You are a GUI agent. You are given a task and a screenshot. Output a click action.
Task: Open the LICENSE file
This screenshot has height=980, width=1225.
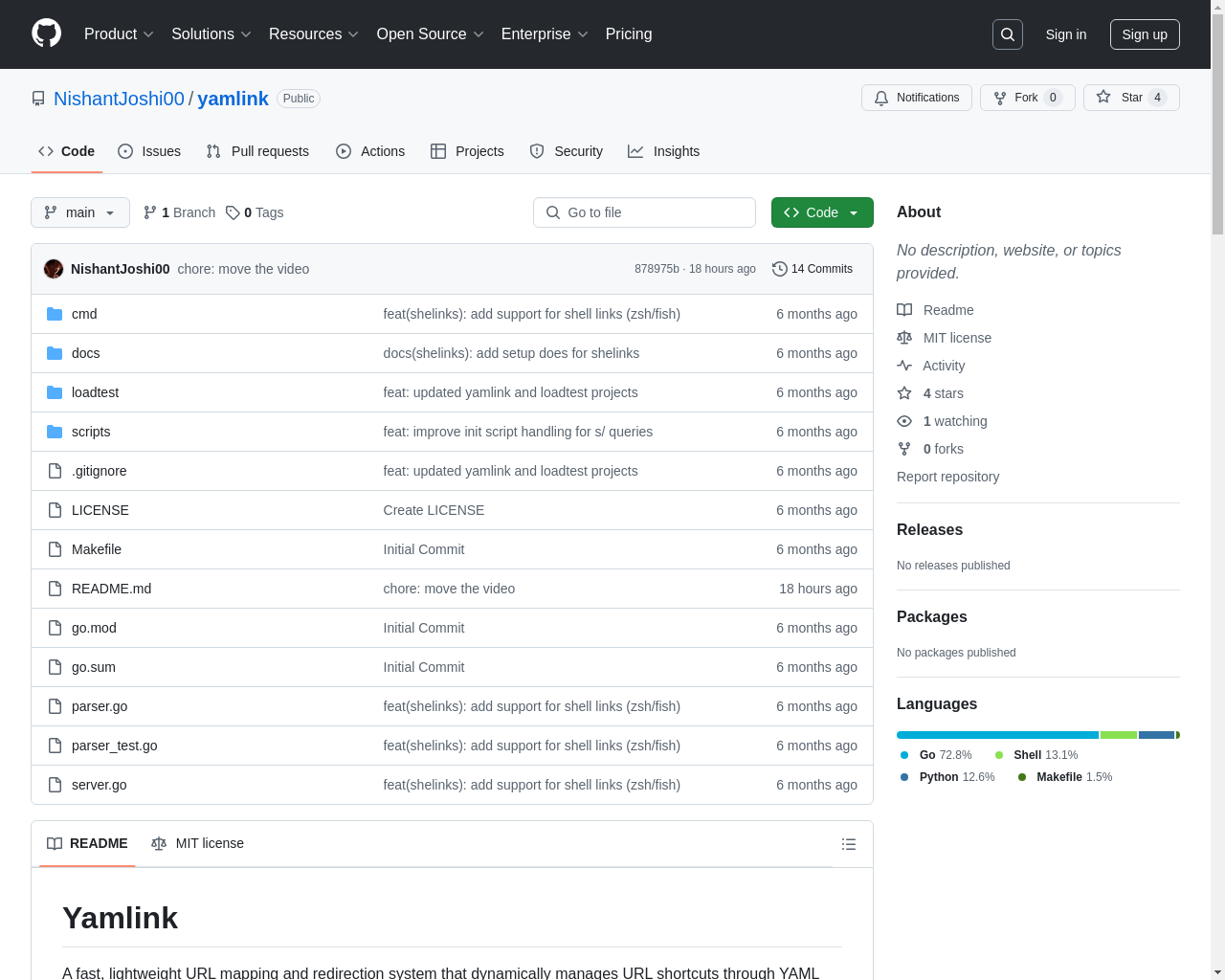(x=100, y=510)
